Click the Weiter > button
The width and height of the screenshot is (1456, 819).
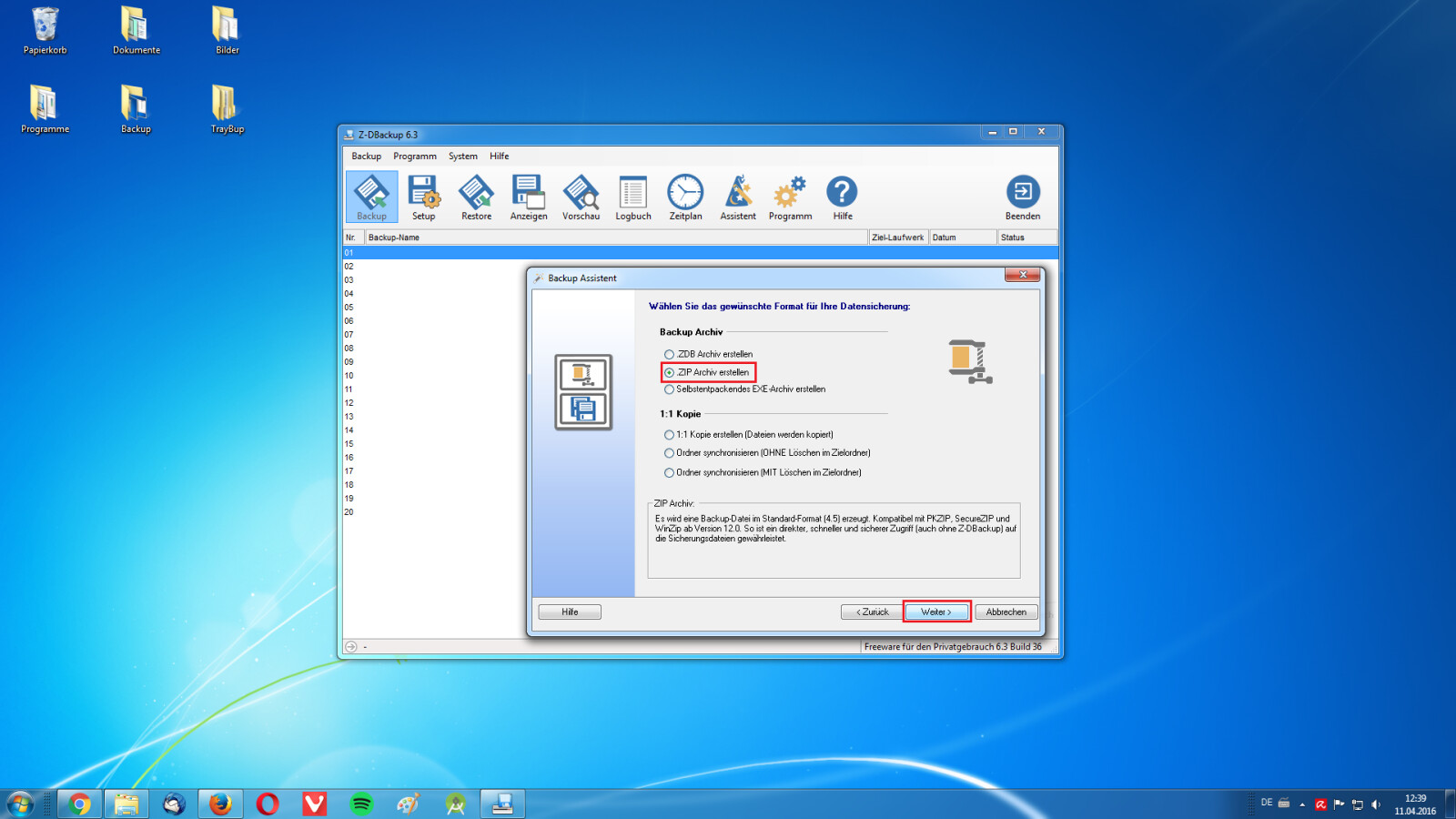coord(936,612)
